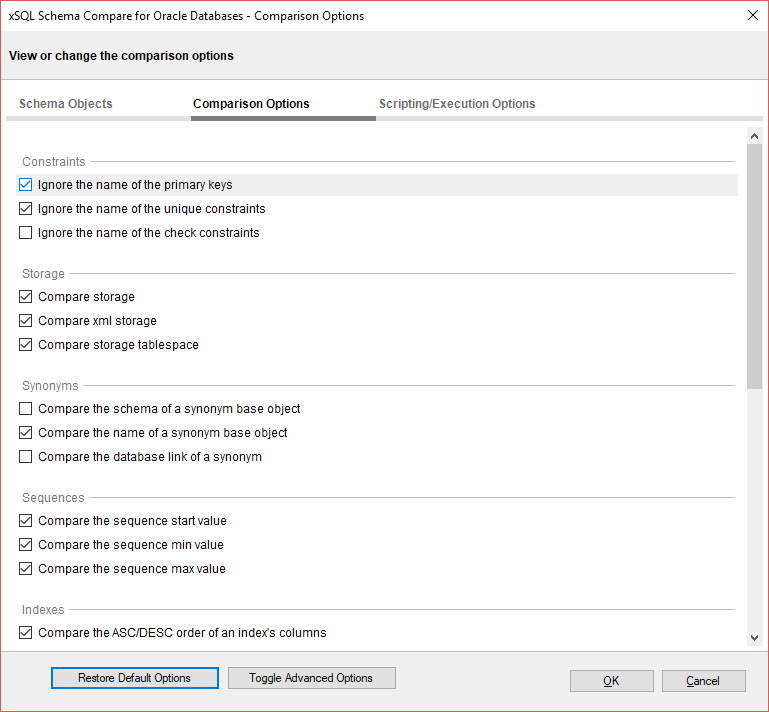Toggle Compare the name of a synonym base object

(26, 432)
